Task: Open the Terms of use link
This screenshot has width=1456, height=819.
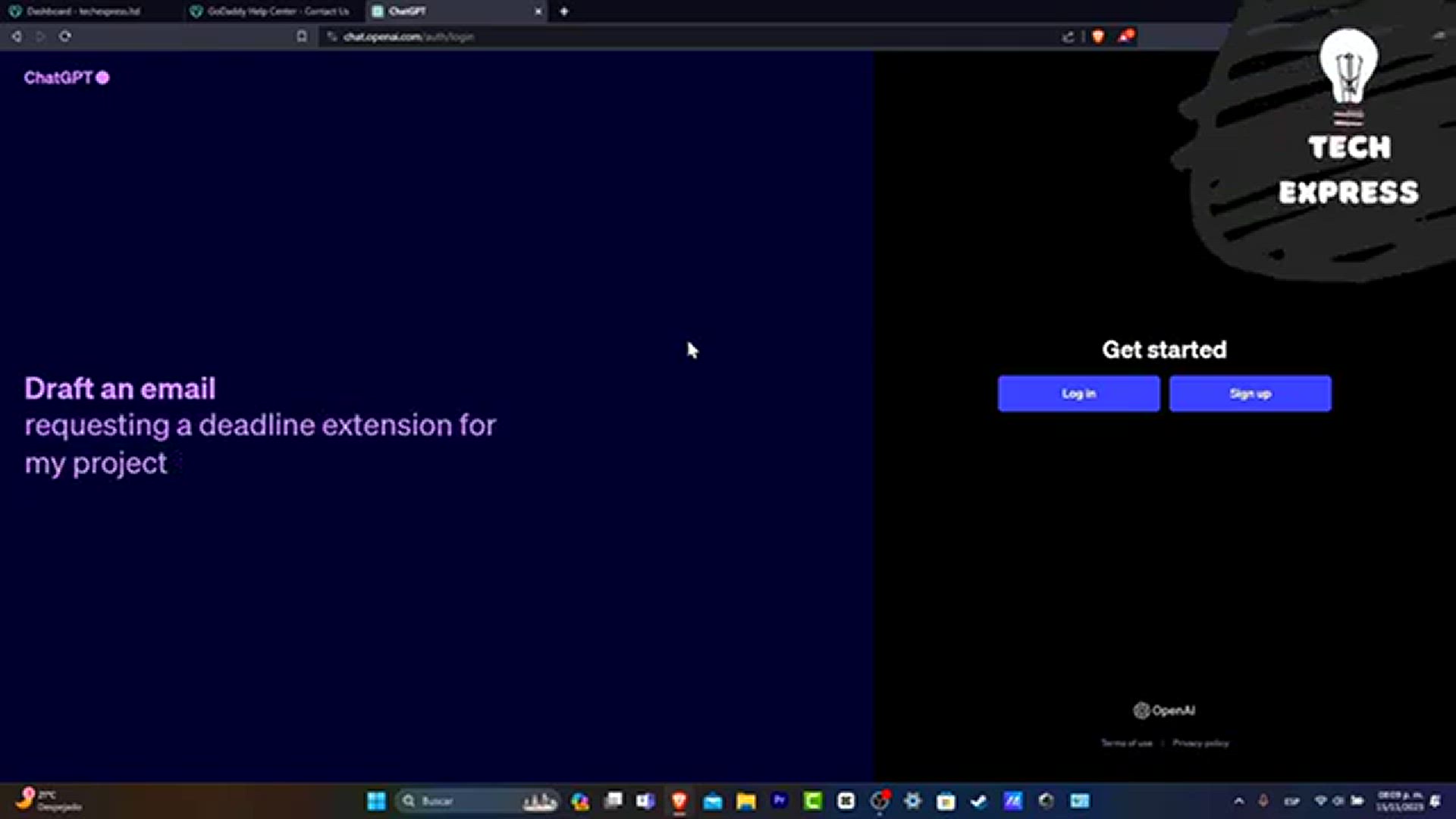Action: pos(1127,743)
